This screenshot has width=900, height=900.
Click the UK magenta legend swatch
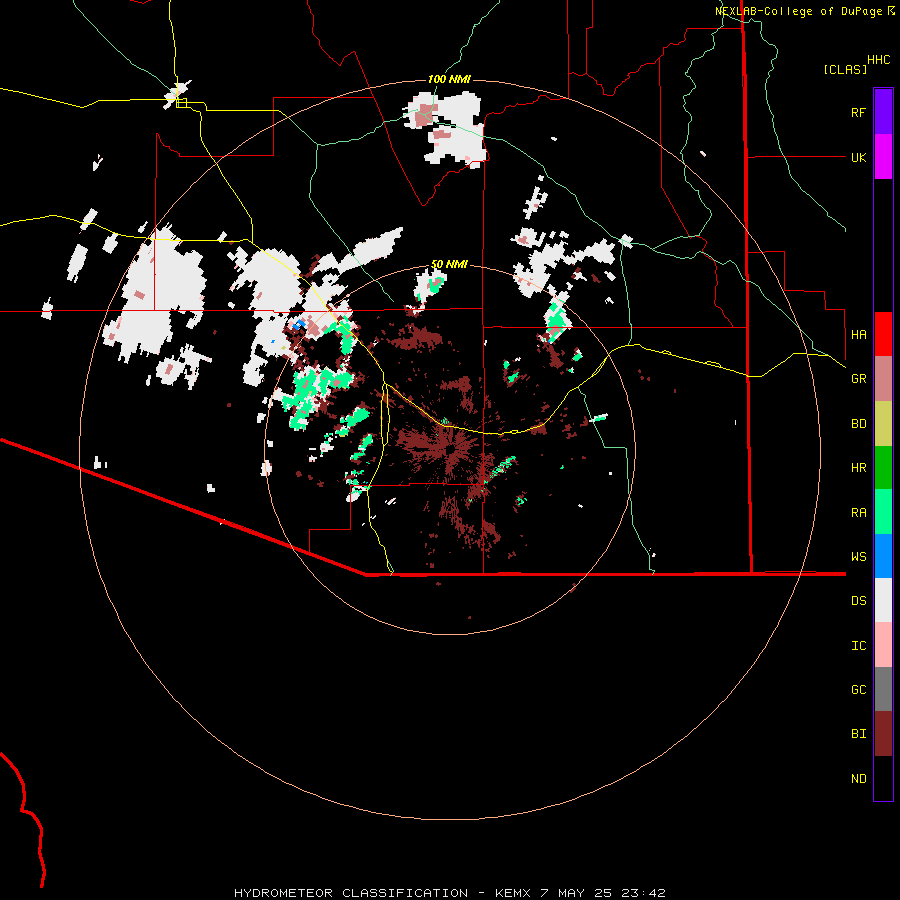coord(883,157)
